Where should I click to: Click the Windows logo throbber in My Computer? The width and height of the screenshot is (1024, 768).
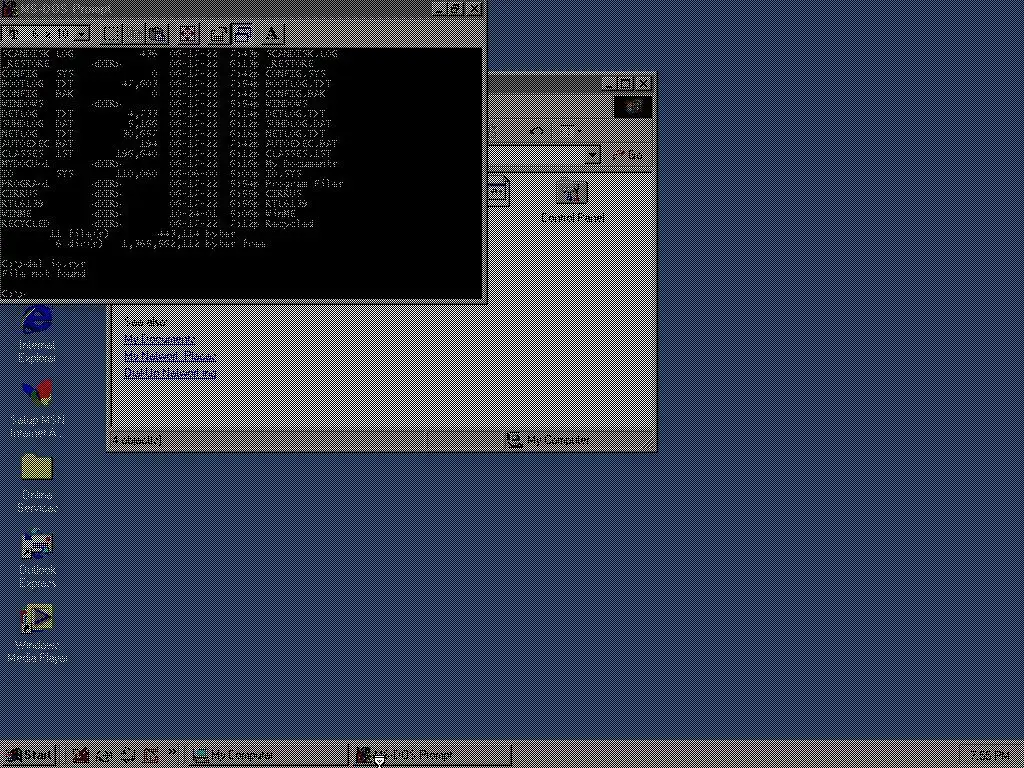632,107
